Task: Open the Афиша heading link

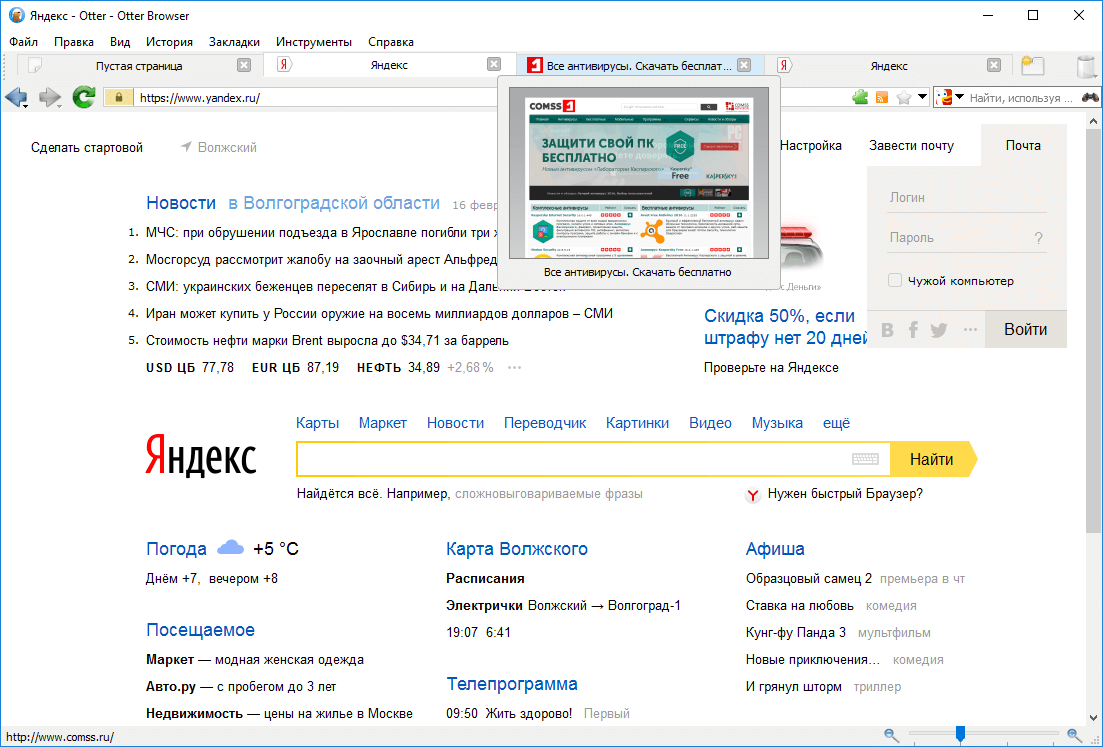Action: coord(774,549)
